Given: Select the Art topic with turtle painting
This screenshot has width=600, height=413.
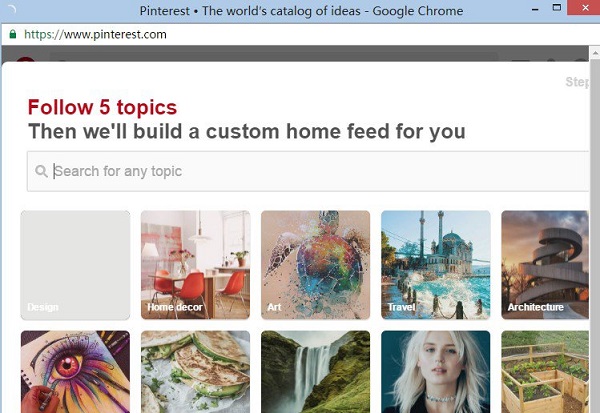Looking at the screenshot, I should tap(316, 265).
